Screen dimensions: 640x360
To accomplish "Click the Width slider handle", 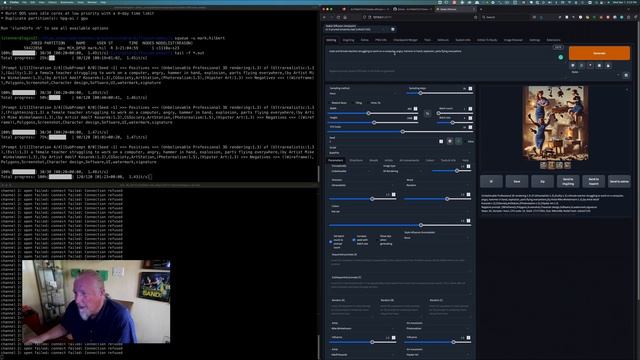I will pos(369,113).
